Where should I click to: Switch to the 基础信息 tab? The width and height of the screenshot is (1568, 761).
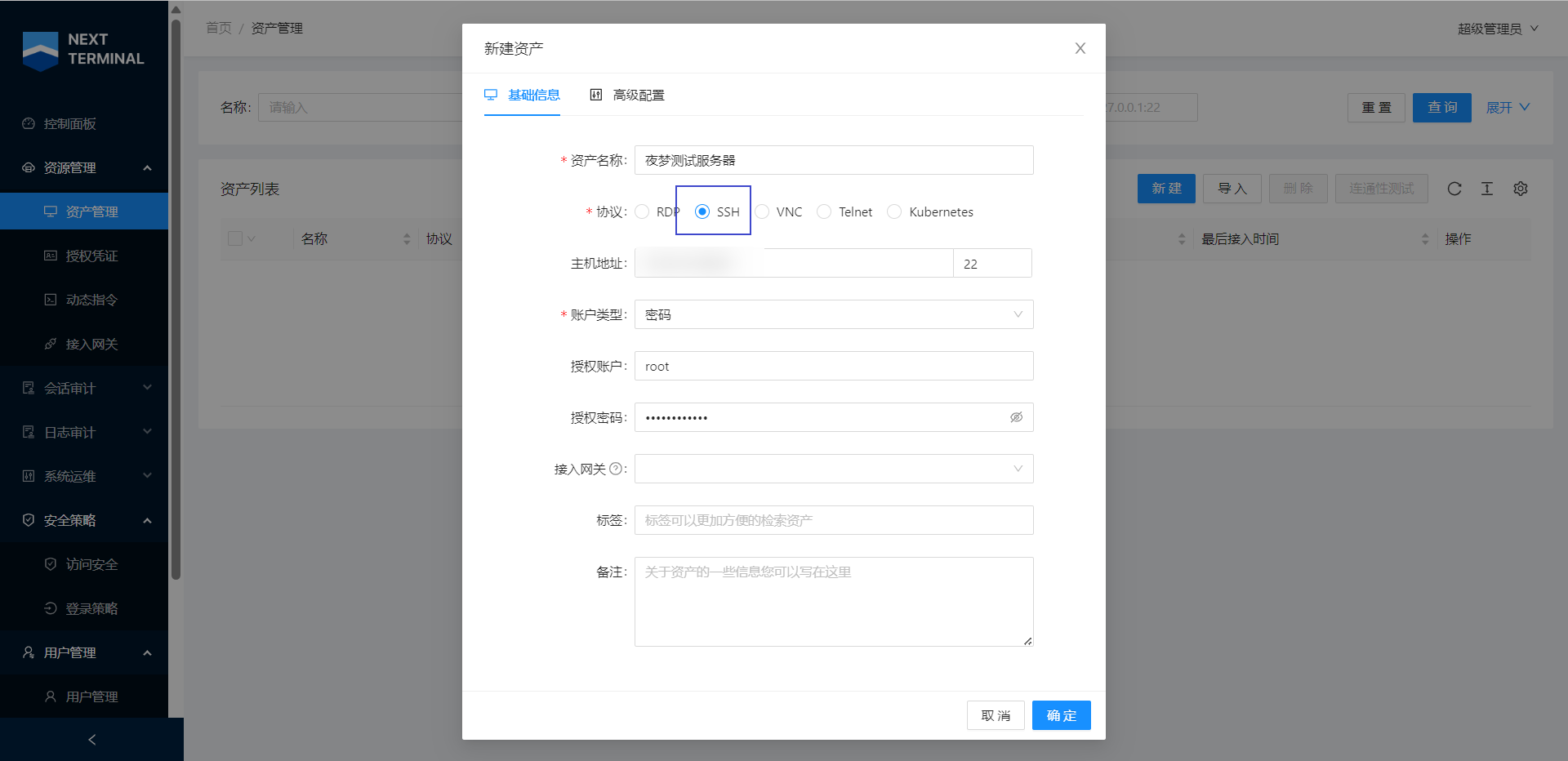pos(523,96)
